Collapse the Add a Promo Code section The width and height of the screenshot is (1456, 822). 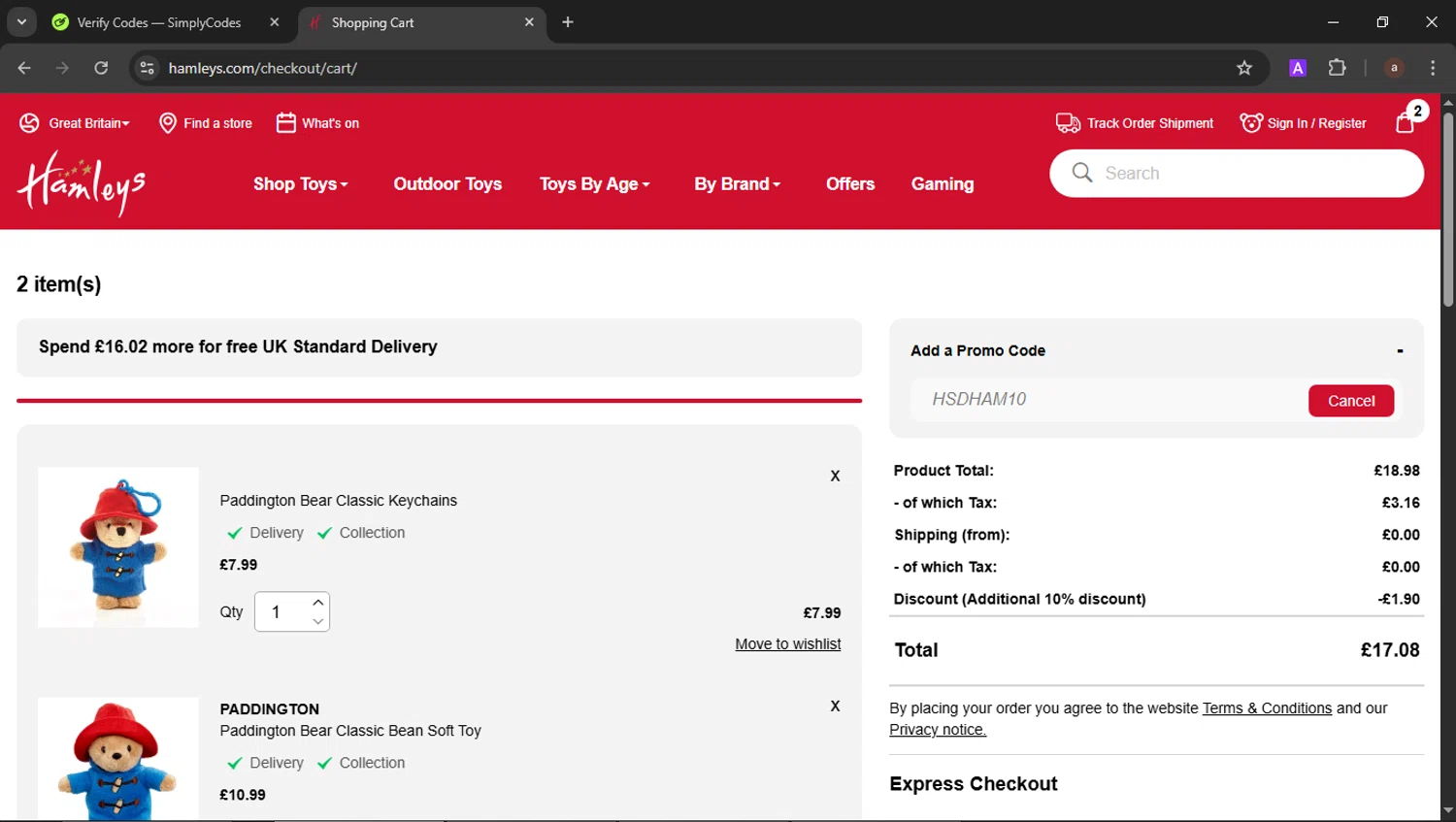pyautogui.click(x=1400, y=350)
